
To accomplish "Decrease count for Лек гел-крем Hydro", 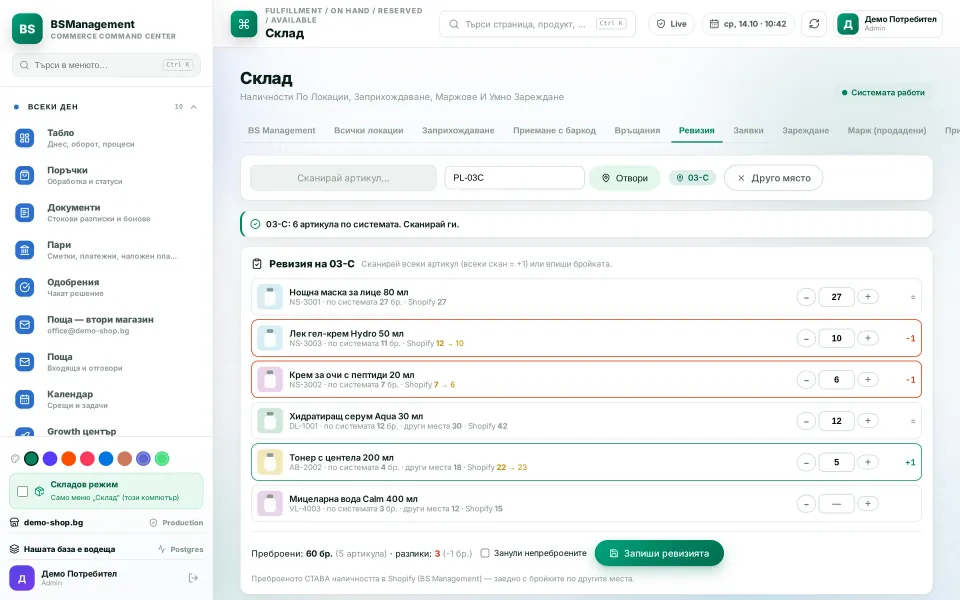I will point(806,339).
